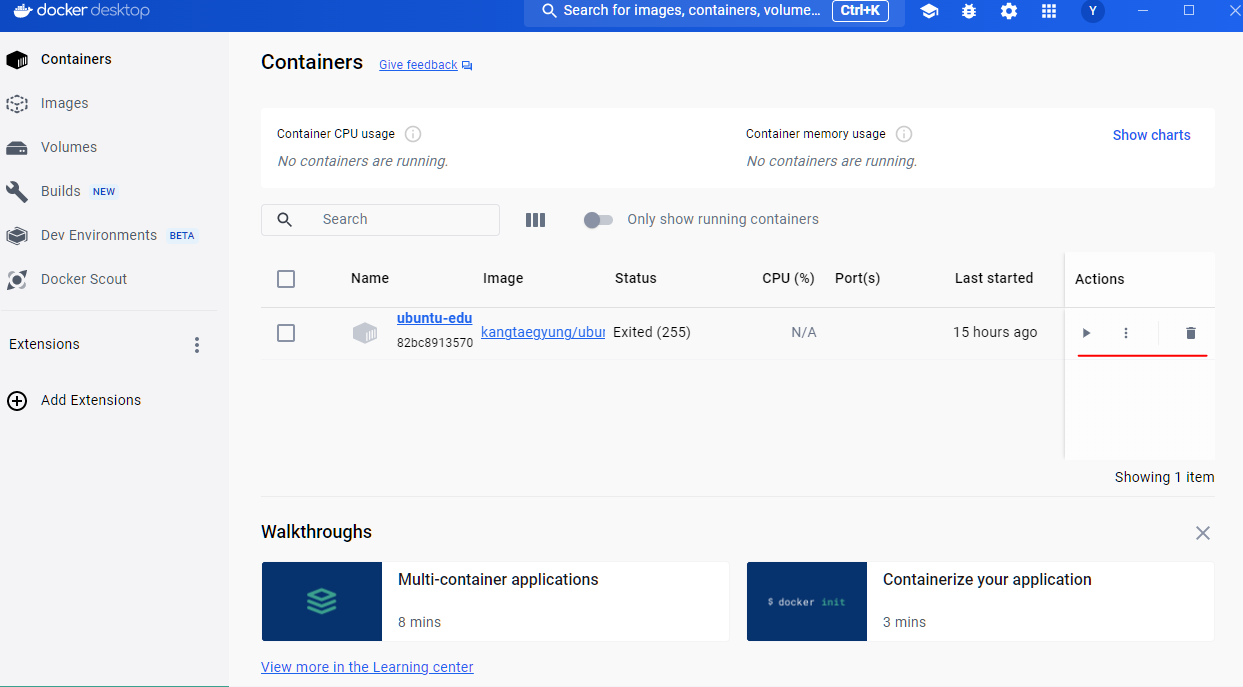Open Settings gear icon in header

pyautogui.click(x=1009, y=11)
